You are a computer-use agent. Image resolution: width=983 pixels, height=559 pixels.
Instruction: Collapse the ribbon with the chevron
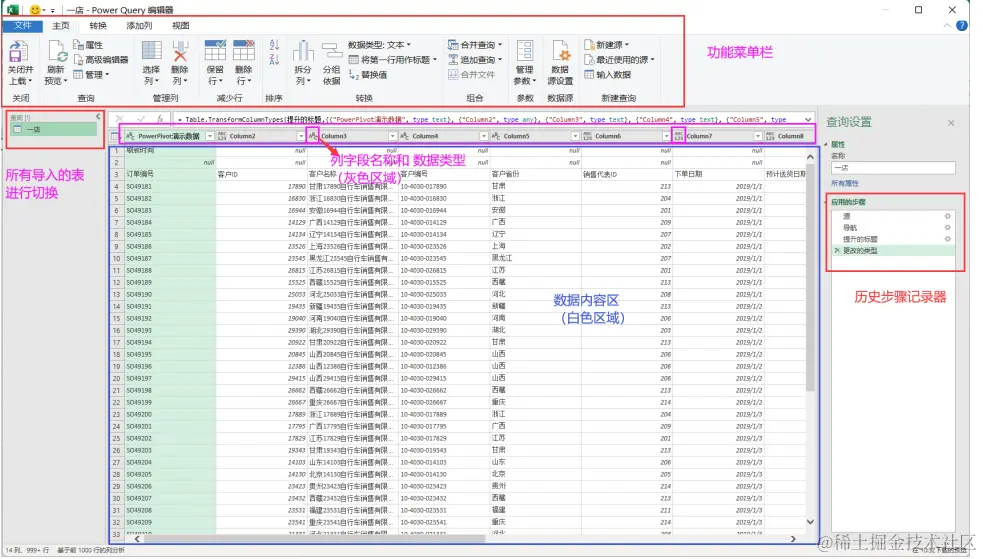coord(947,26)
